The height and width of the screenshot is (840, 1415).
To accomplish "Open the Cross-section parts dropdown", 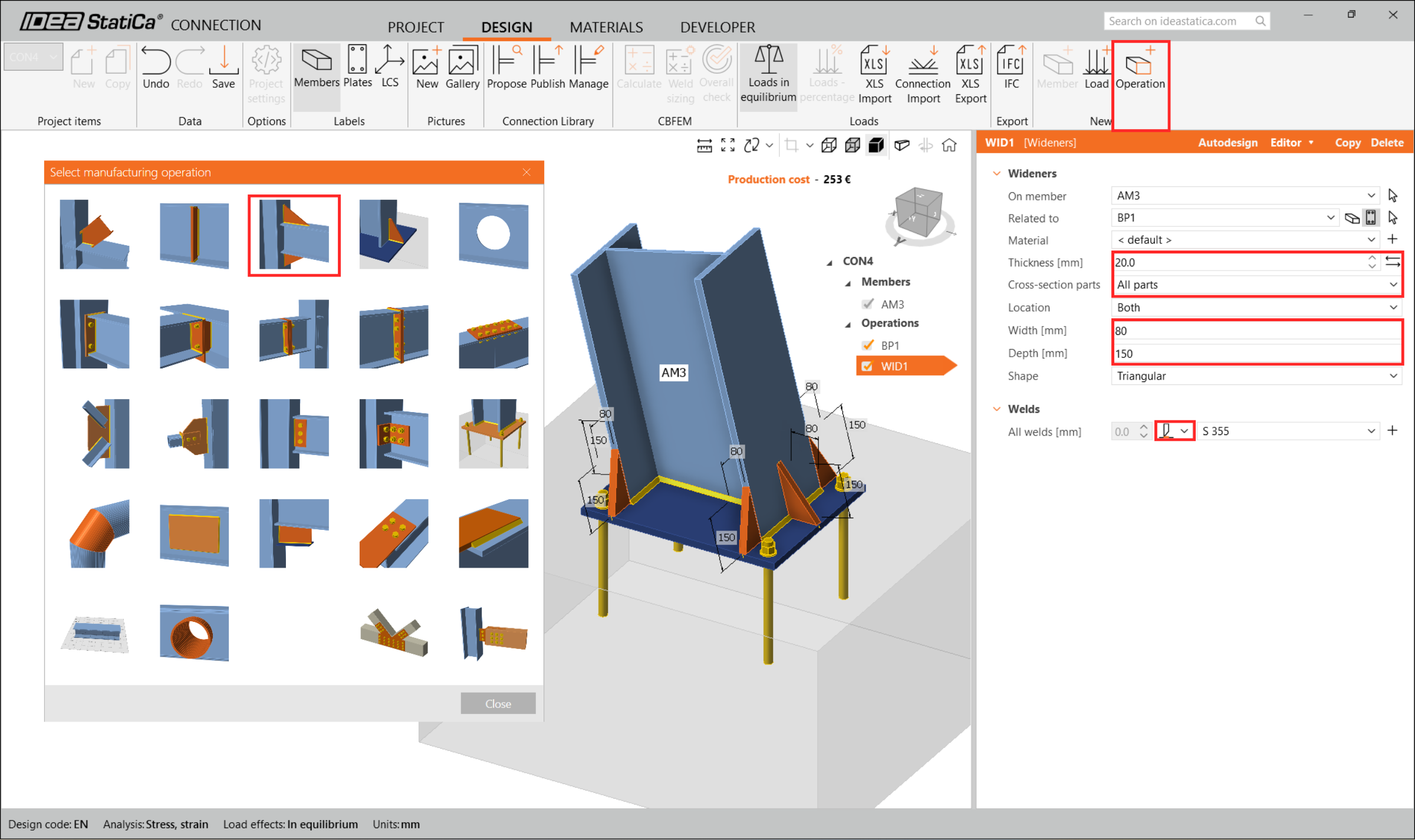I will (x=1256, y=285).
